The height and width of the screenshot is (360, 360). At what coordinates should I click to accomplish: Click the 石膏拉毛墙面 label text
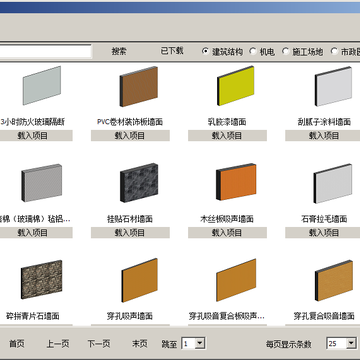click(x=324, y=219)
